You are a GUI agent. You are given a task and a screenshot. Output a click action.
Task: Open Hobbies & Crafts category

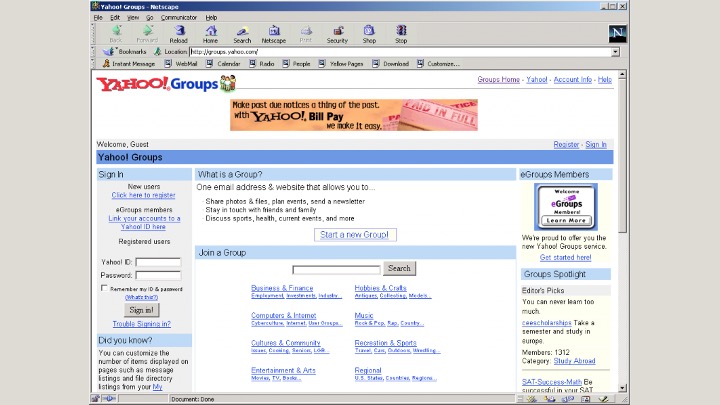click(381, 288)
